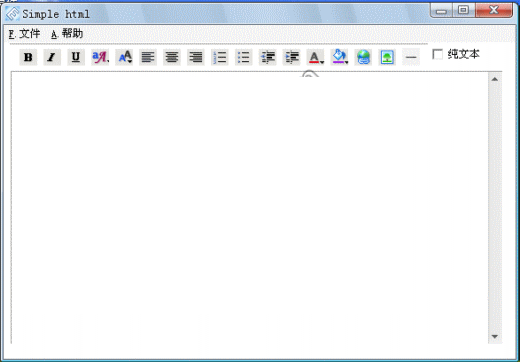This screenshot has height=362, width=520.
Task: Open the 文件 menu
Action: pyautogui.click(x=24, y=34)
